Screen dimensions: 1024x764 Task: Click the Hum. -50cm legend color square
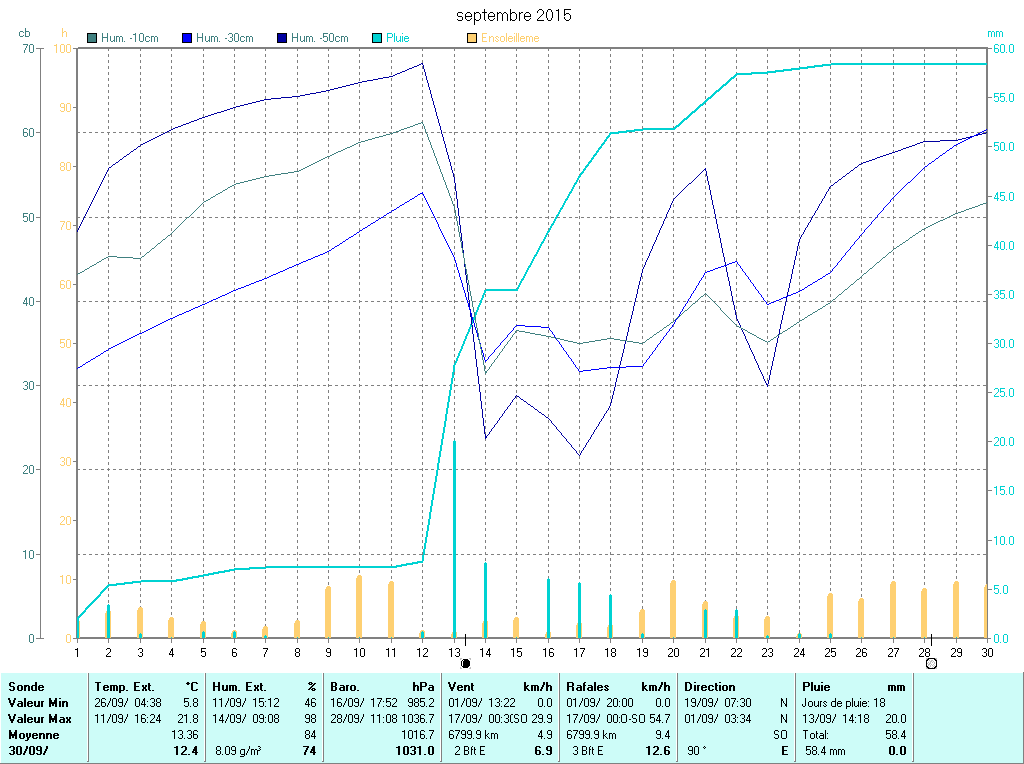point(282,38)
